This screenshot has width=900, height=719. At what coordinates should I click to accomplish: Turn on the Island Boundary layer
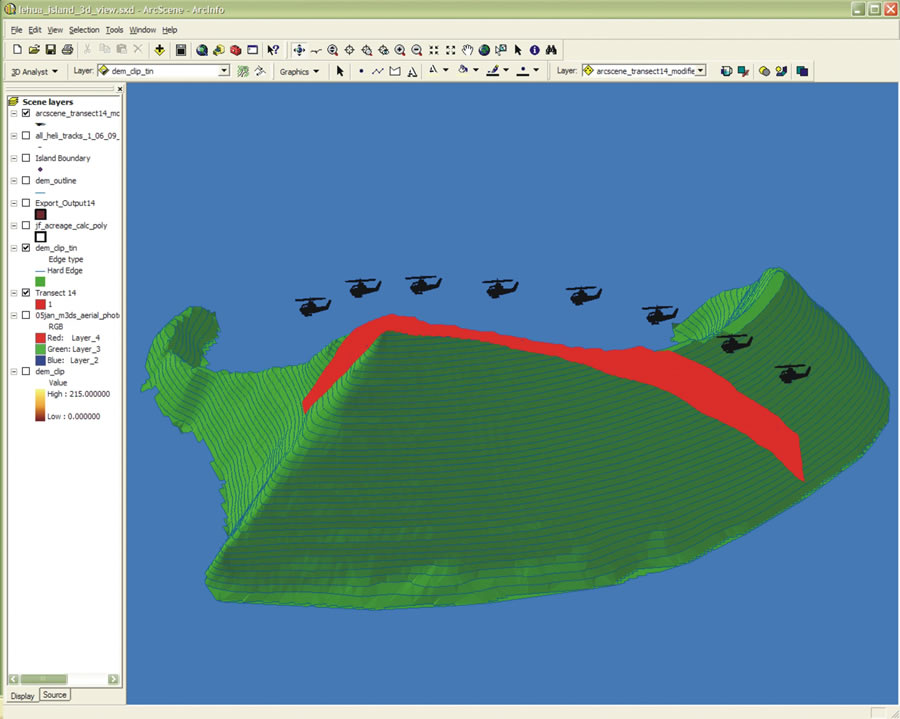(x=26, y=158)
